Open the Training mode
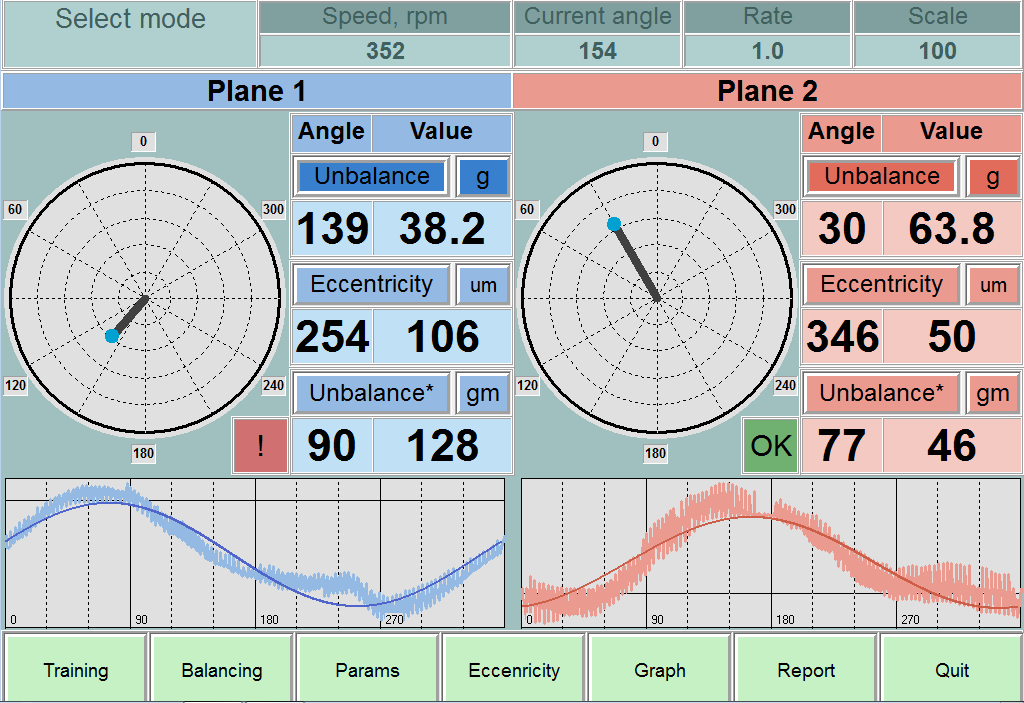Viewport: 1024px width, 703px height. 76,670
